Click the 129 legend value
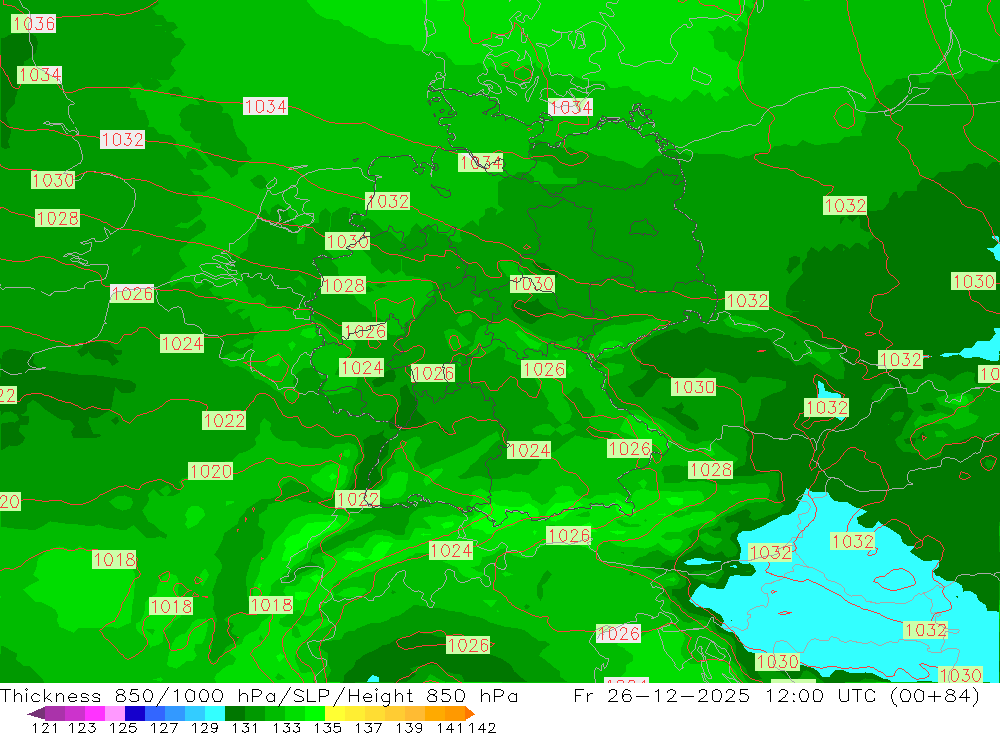 coord(205,727)
